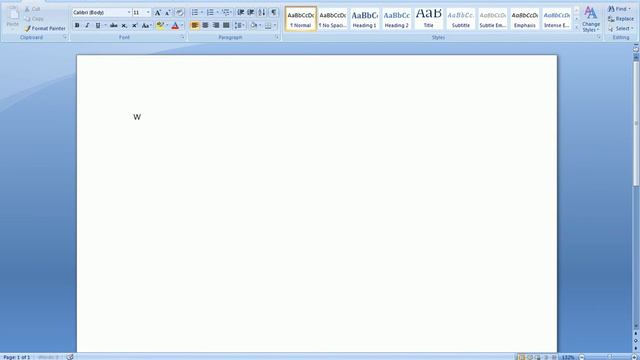Apply the red font color
The width and height of the screenshot is (640, 360).
tap(175, 25)
